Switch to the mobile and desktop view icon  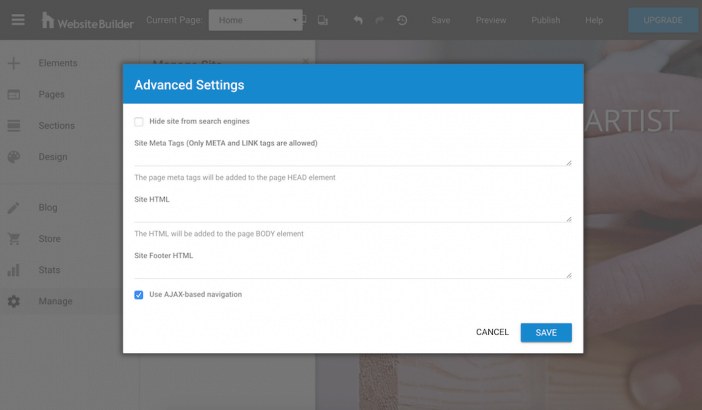pos(322,20)
